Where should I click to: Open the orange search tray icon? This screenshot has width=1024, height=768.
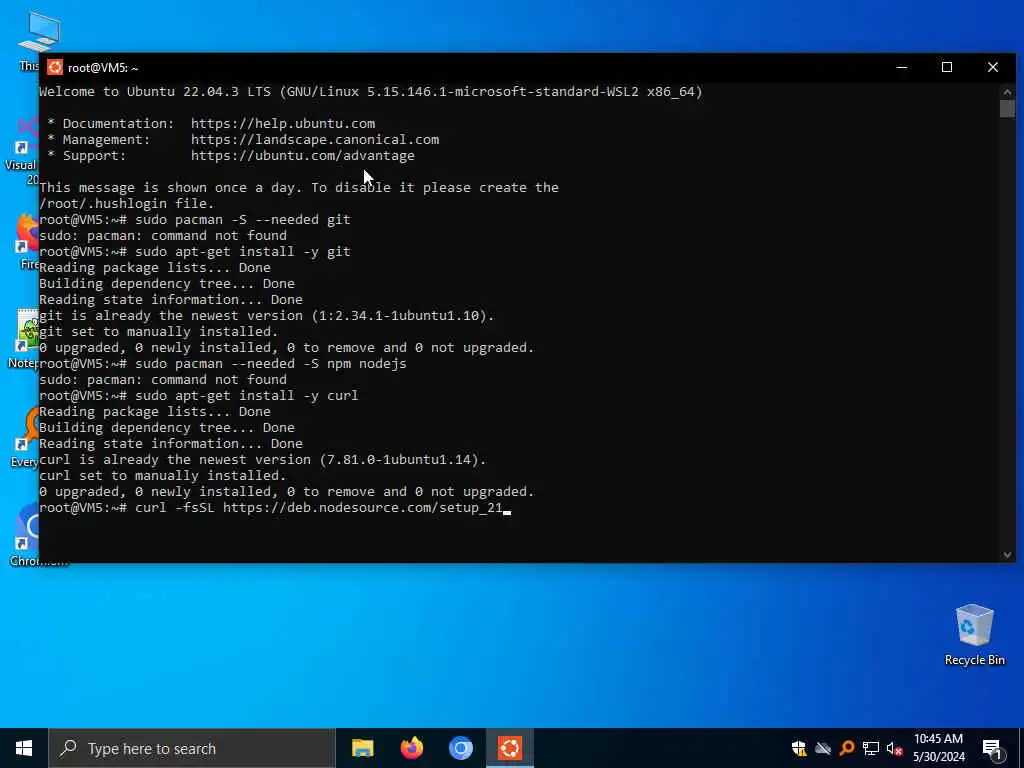pos(847,748)
